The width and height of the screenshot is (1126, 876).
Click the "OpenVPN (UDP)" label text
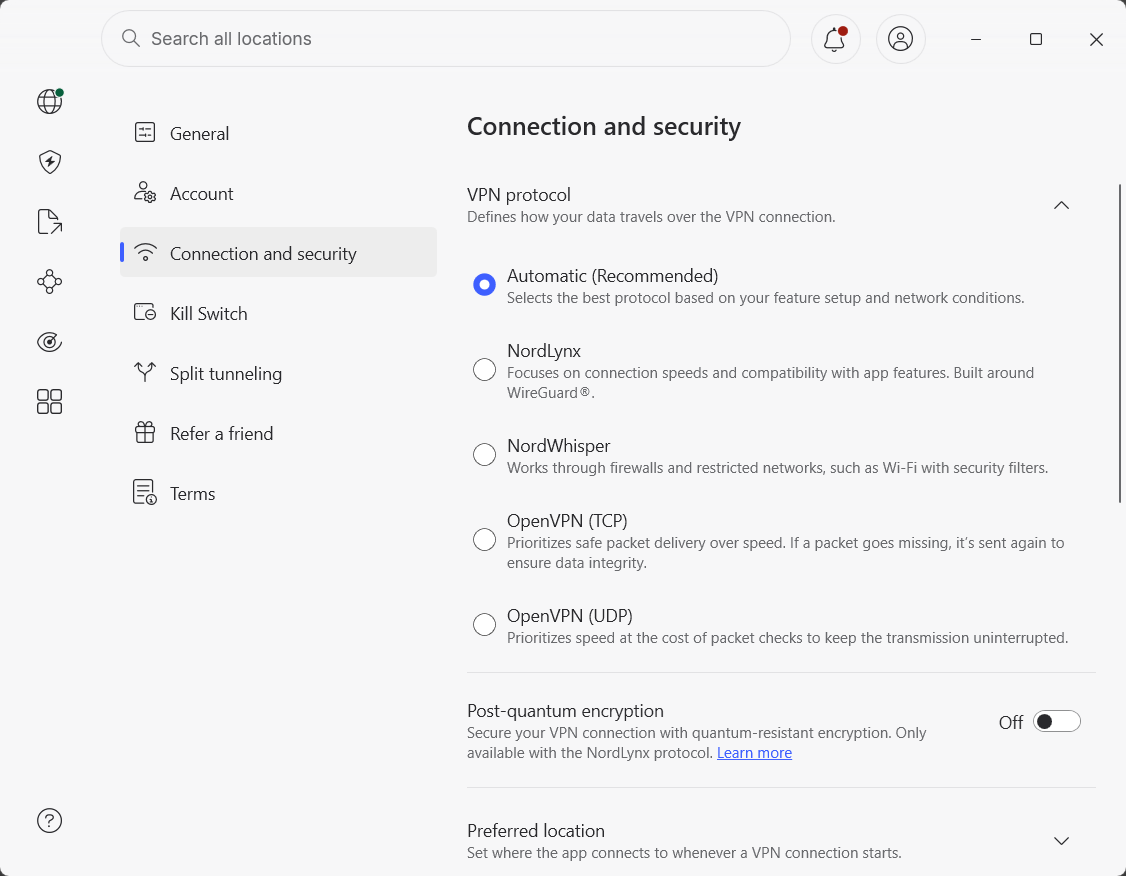569,616
